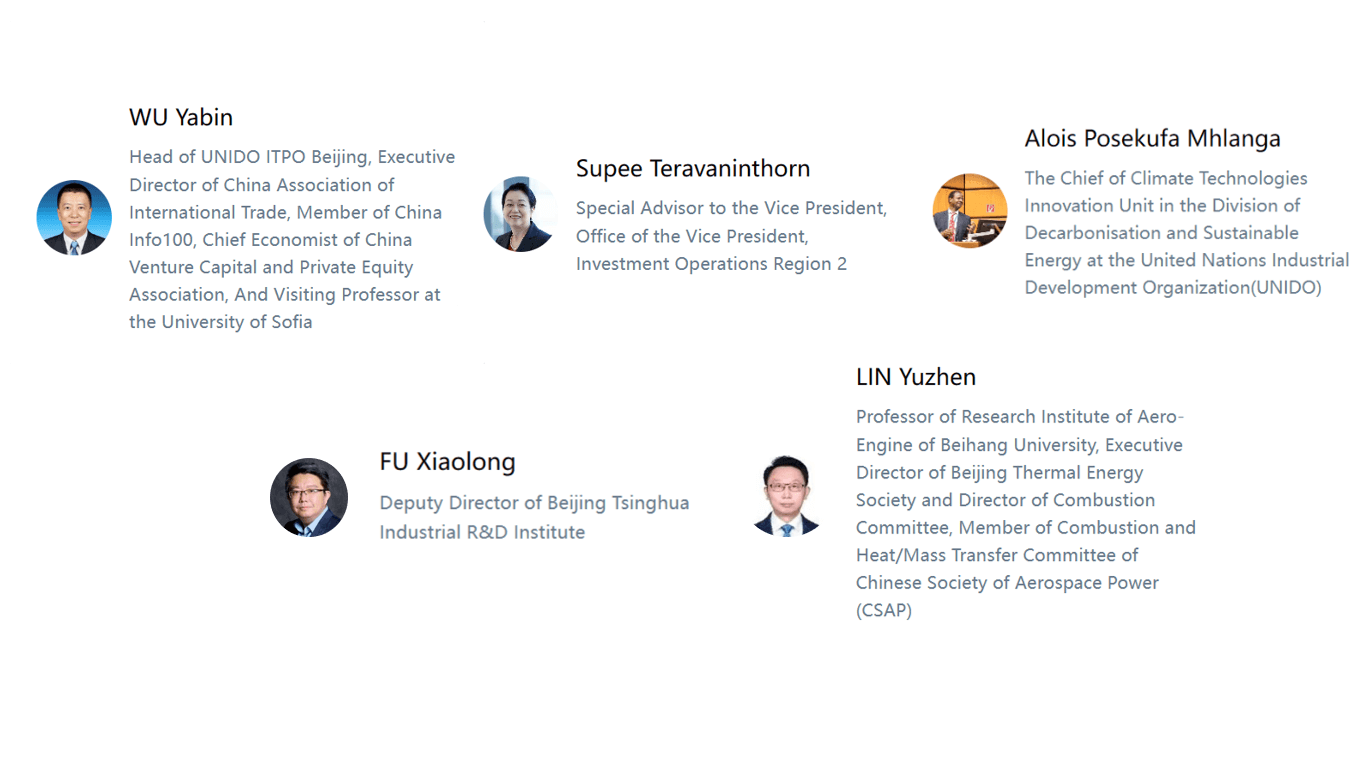
Task: Click "Deputy Director of Beijing Tsinghua" text
Action: (534, 503)
